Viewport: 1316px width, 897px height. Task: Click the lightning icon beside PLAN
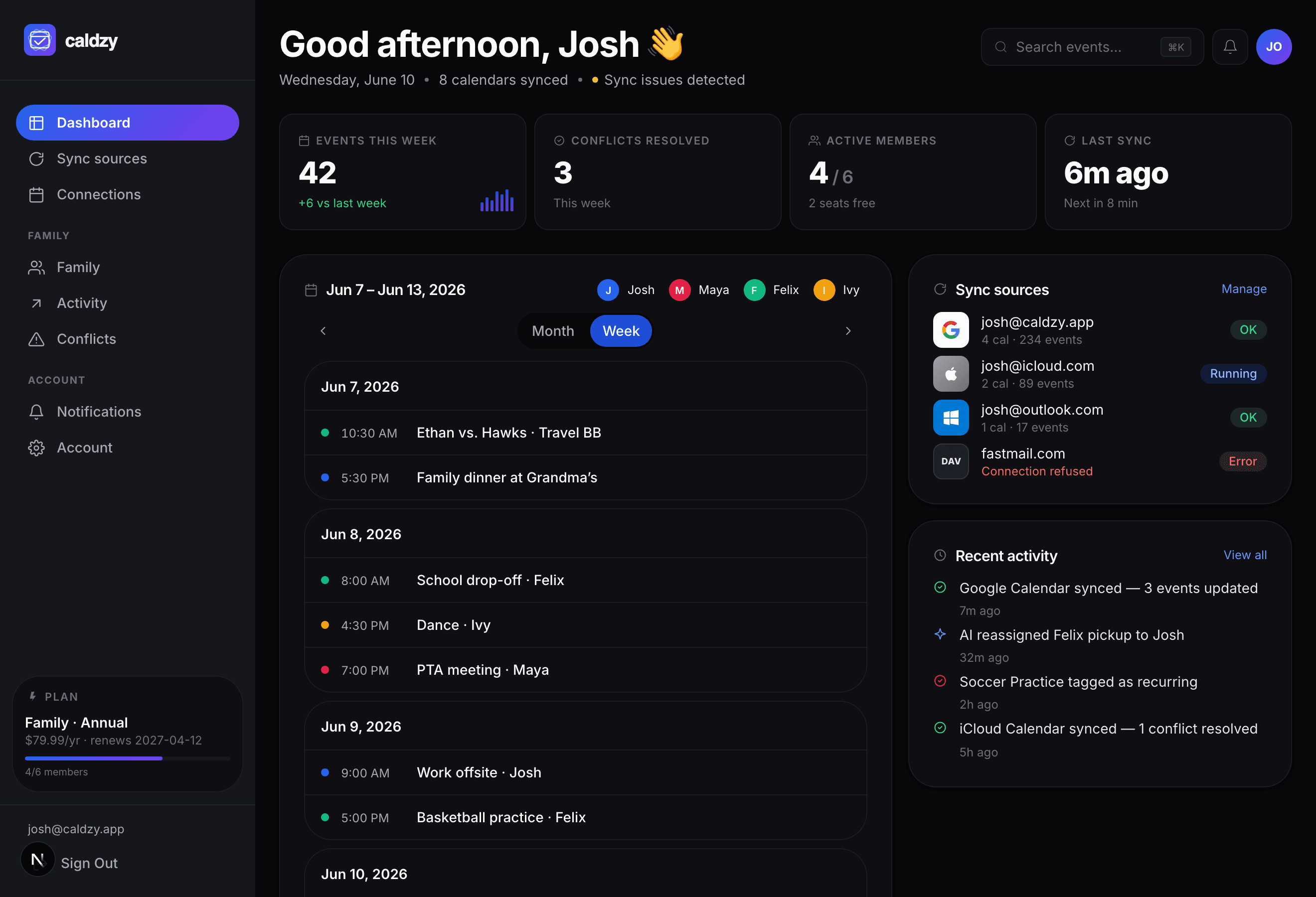coord(33,696)
